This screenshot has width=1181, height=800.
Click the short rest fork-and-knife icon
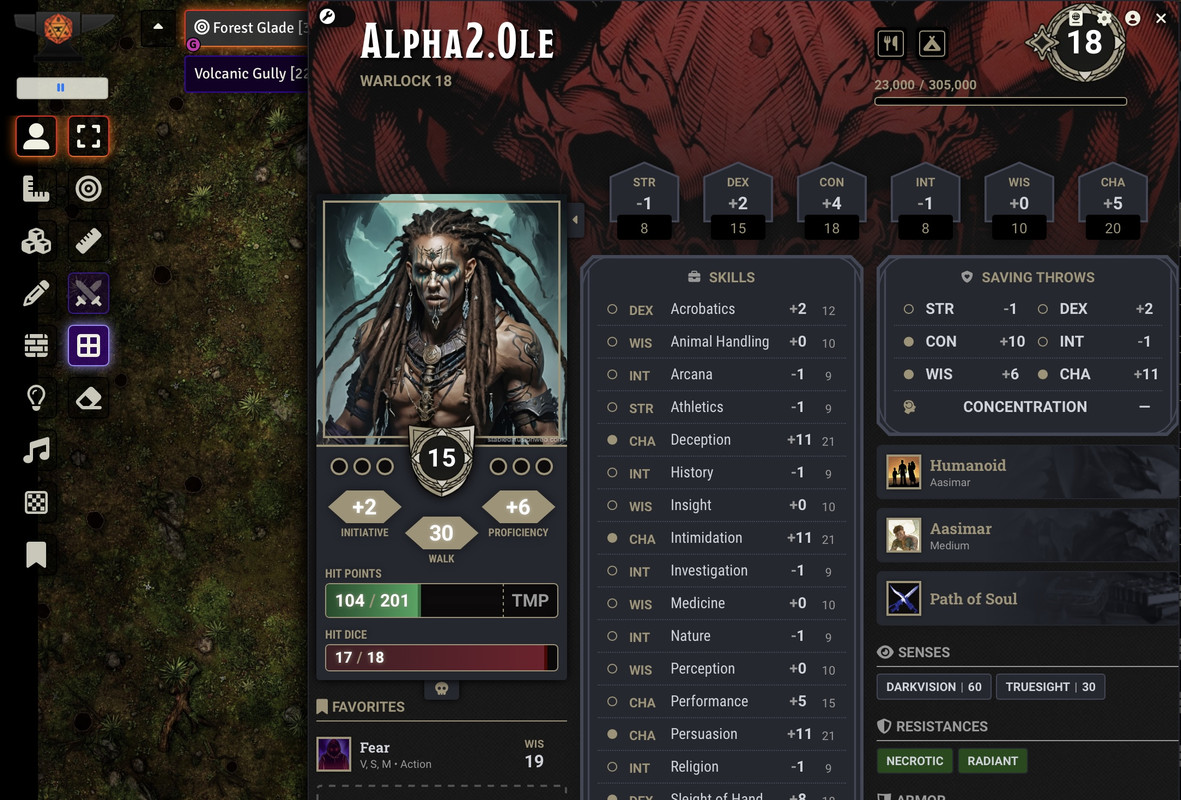[890, 44]
